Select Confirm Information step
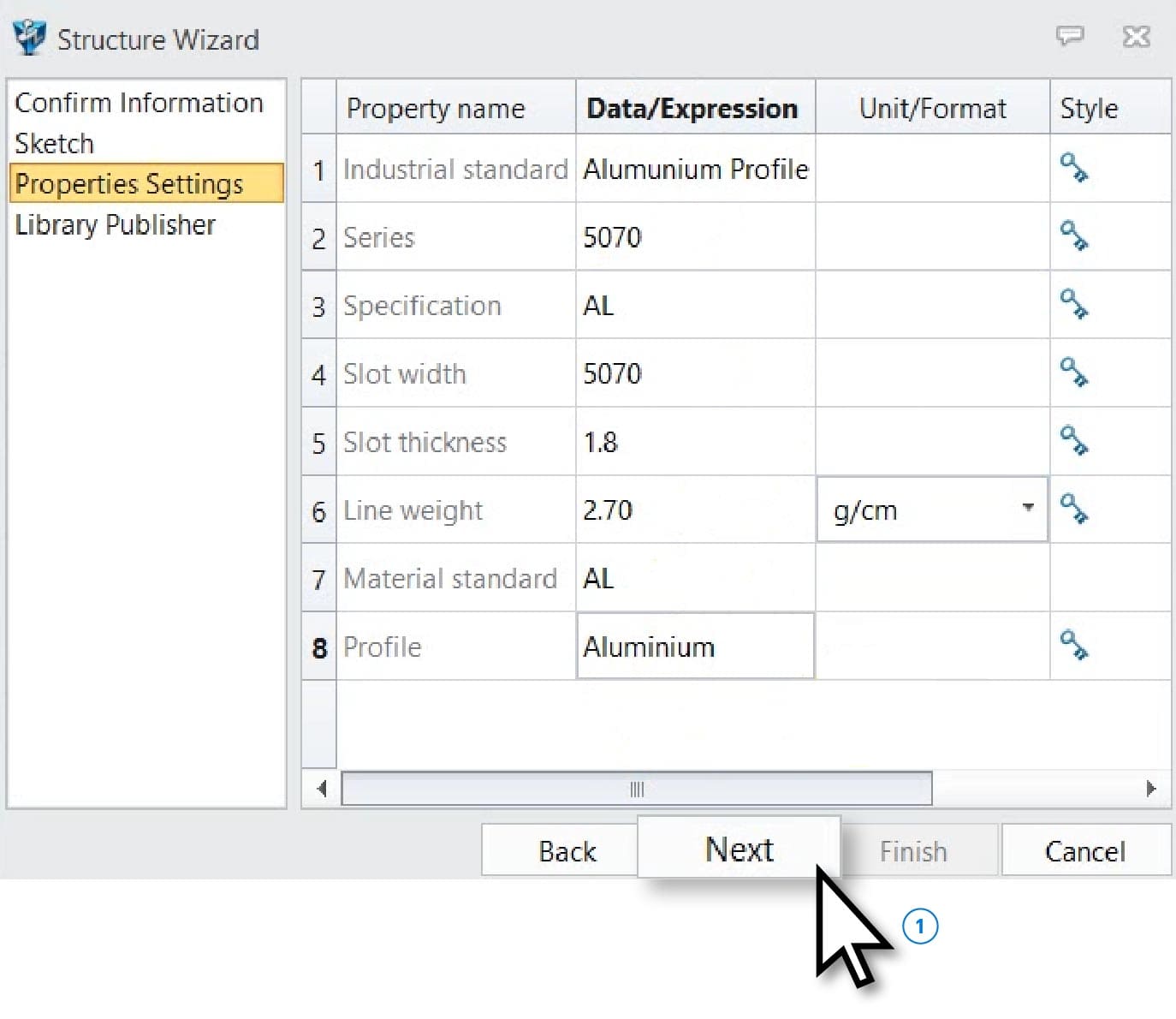The width and height of the screenshot is (1176, 1019). coord(139,103)
